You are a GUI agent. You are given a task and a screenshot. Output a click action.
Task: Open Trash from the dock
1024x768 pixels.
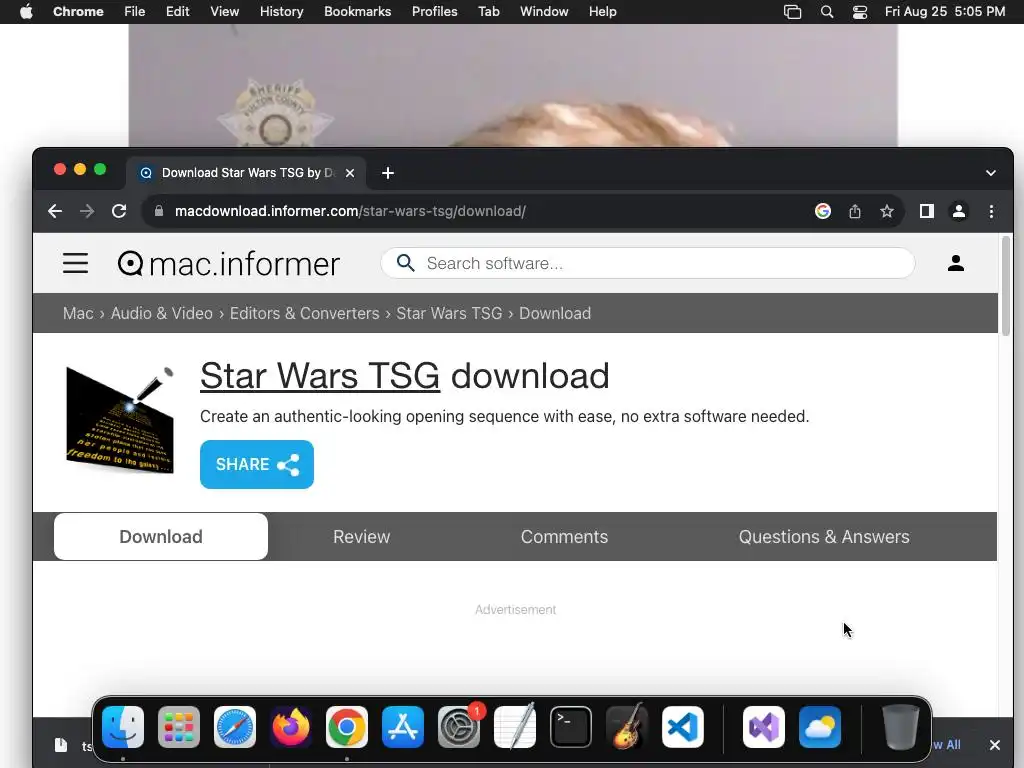click(901, 727)
